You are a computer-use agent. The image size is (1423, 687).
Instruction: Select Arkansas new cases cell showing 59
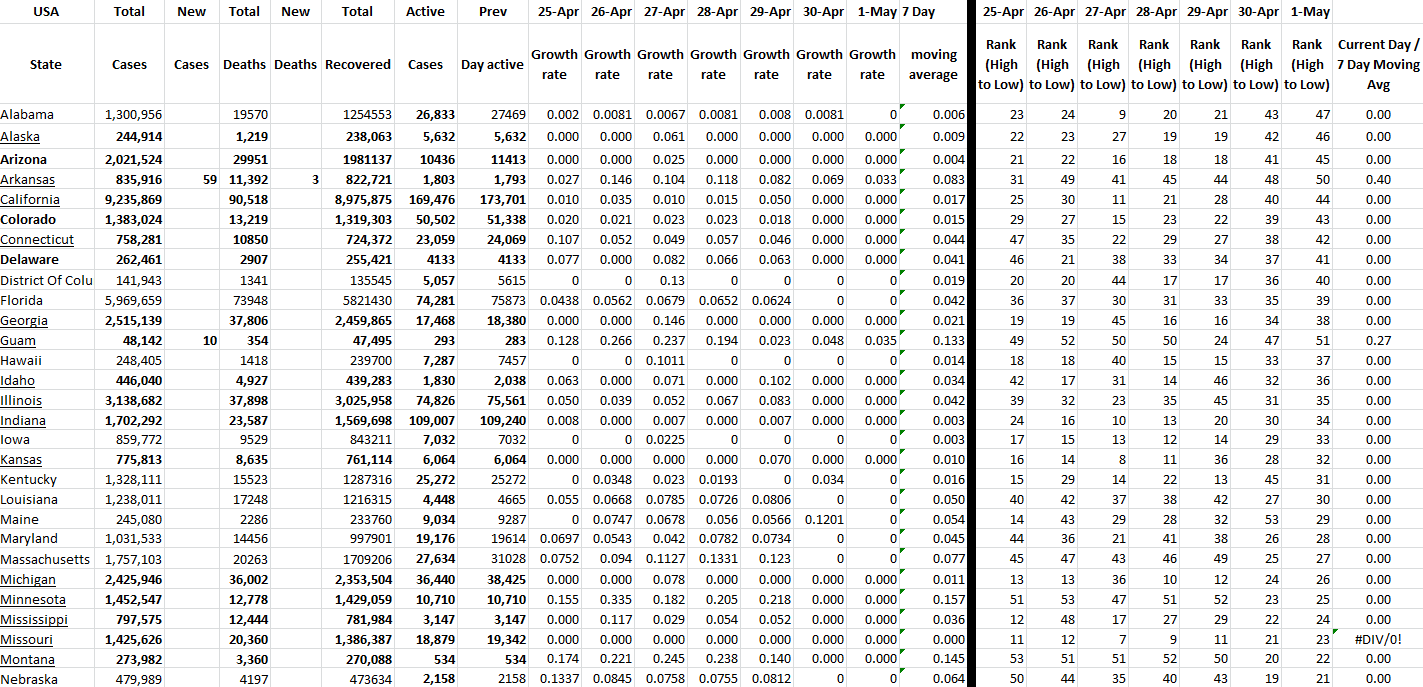pyautogui.click(x=191, y=180)
